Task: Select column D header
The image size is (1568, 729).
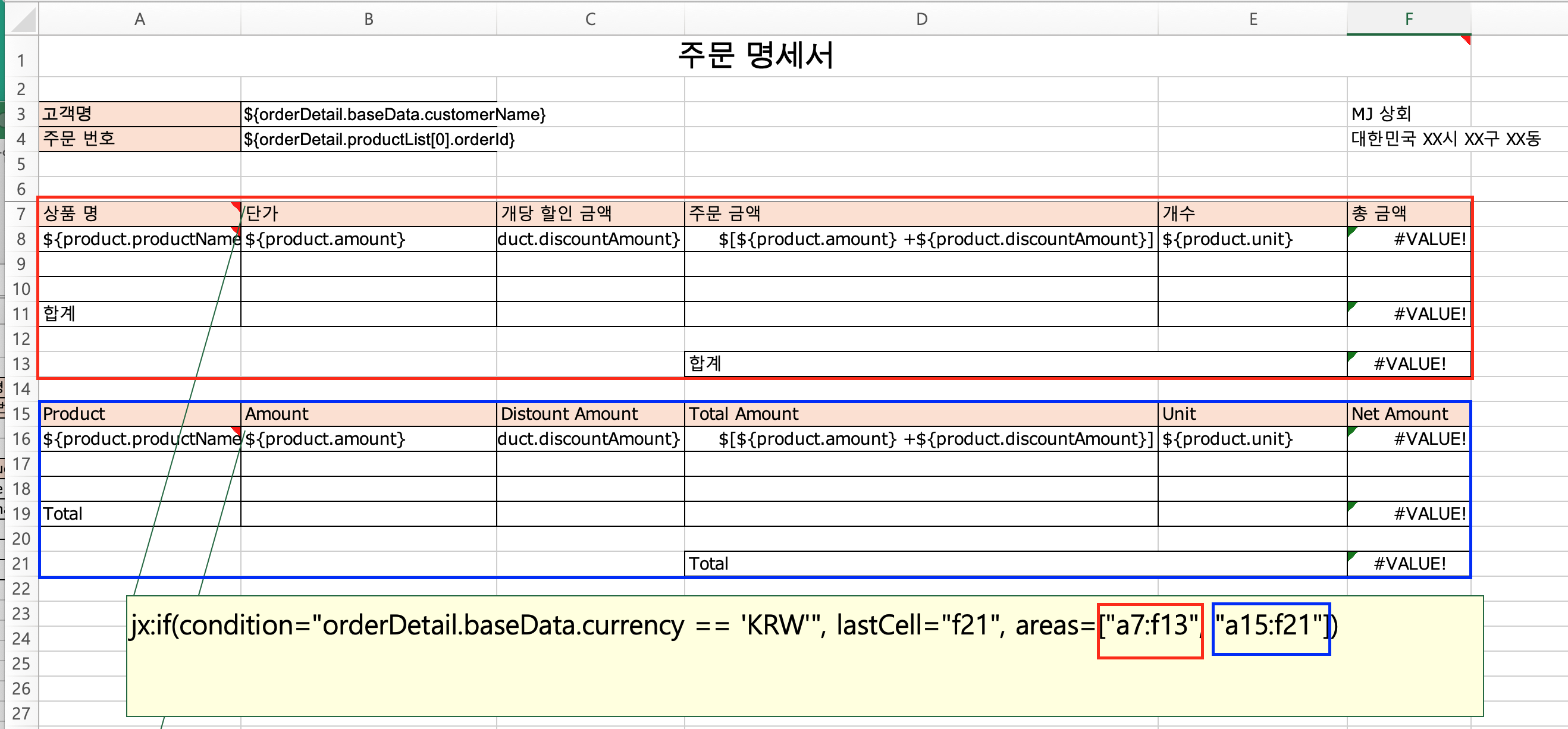Action: click(x=921, y=19)
